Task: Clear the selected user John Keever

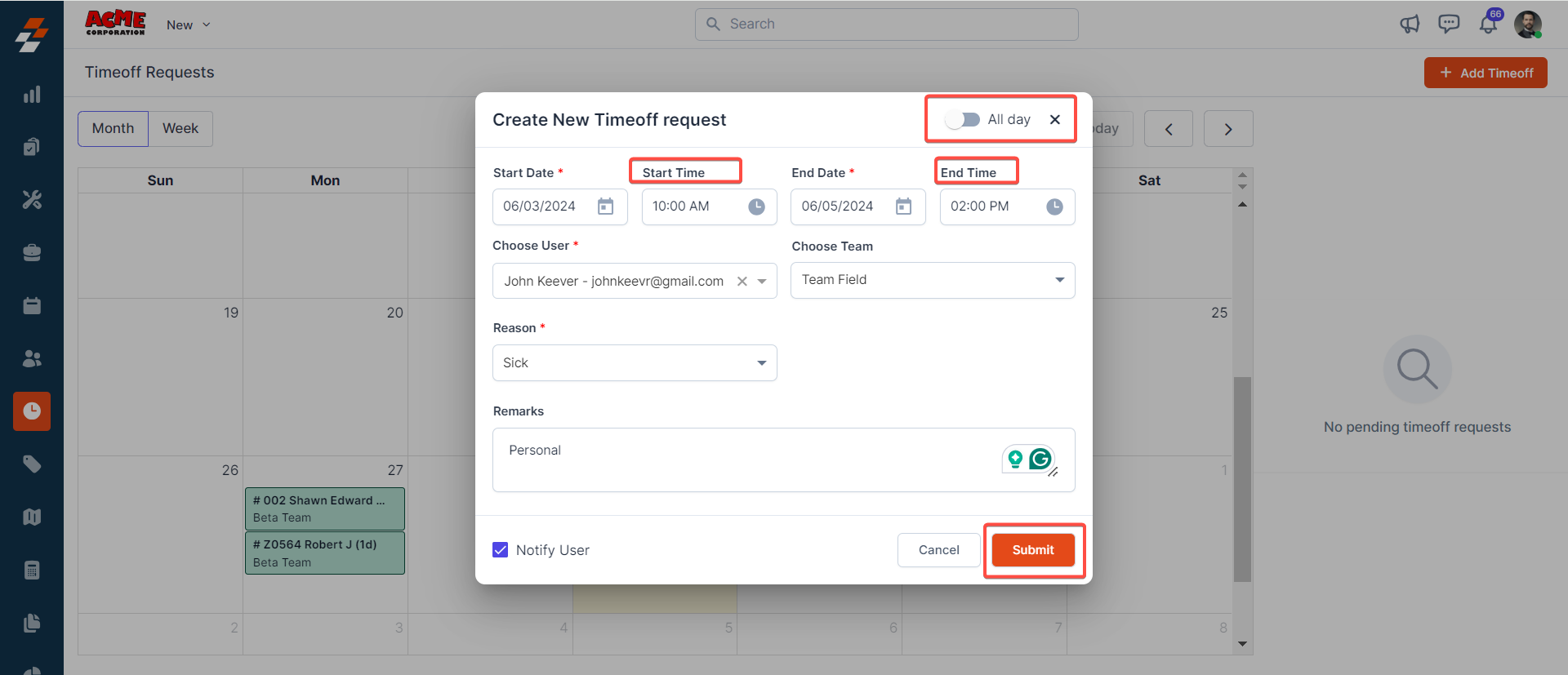Action: 742,282
